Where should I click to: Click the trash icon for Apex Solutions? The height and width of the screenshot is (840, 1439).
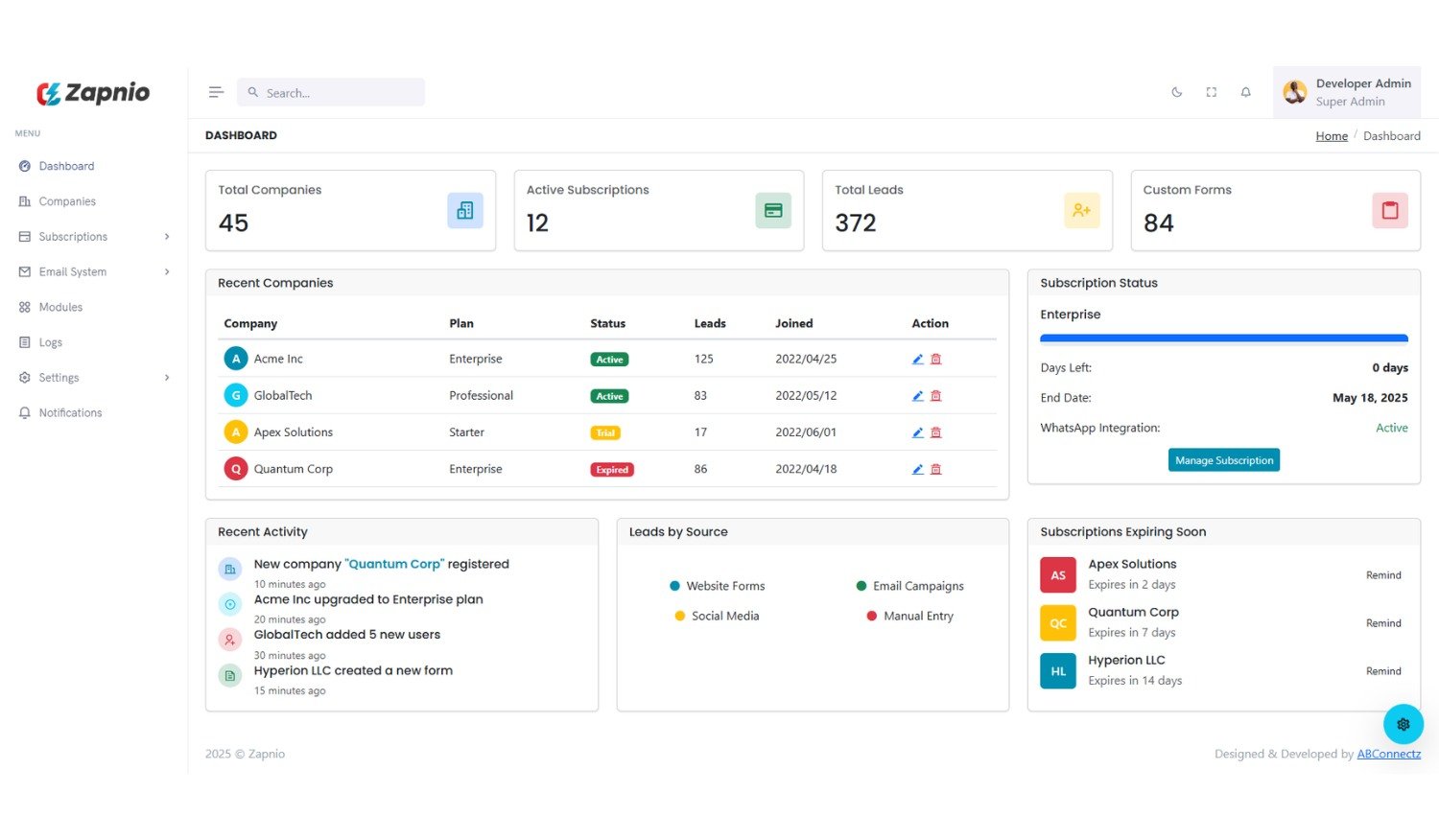click(x=936, y=432)
